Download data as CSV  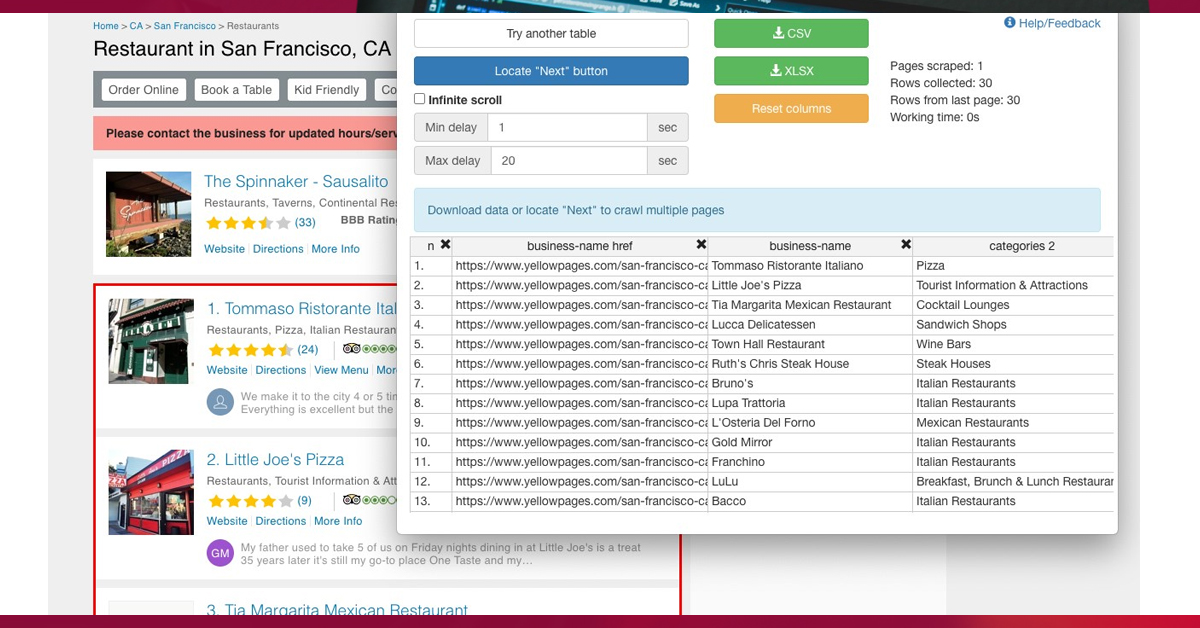pyautogui.click(x=791, y=33)
